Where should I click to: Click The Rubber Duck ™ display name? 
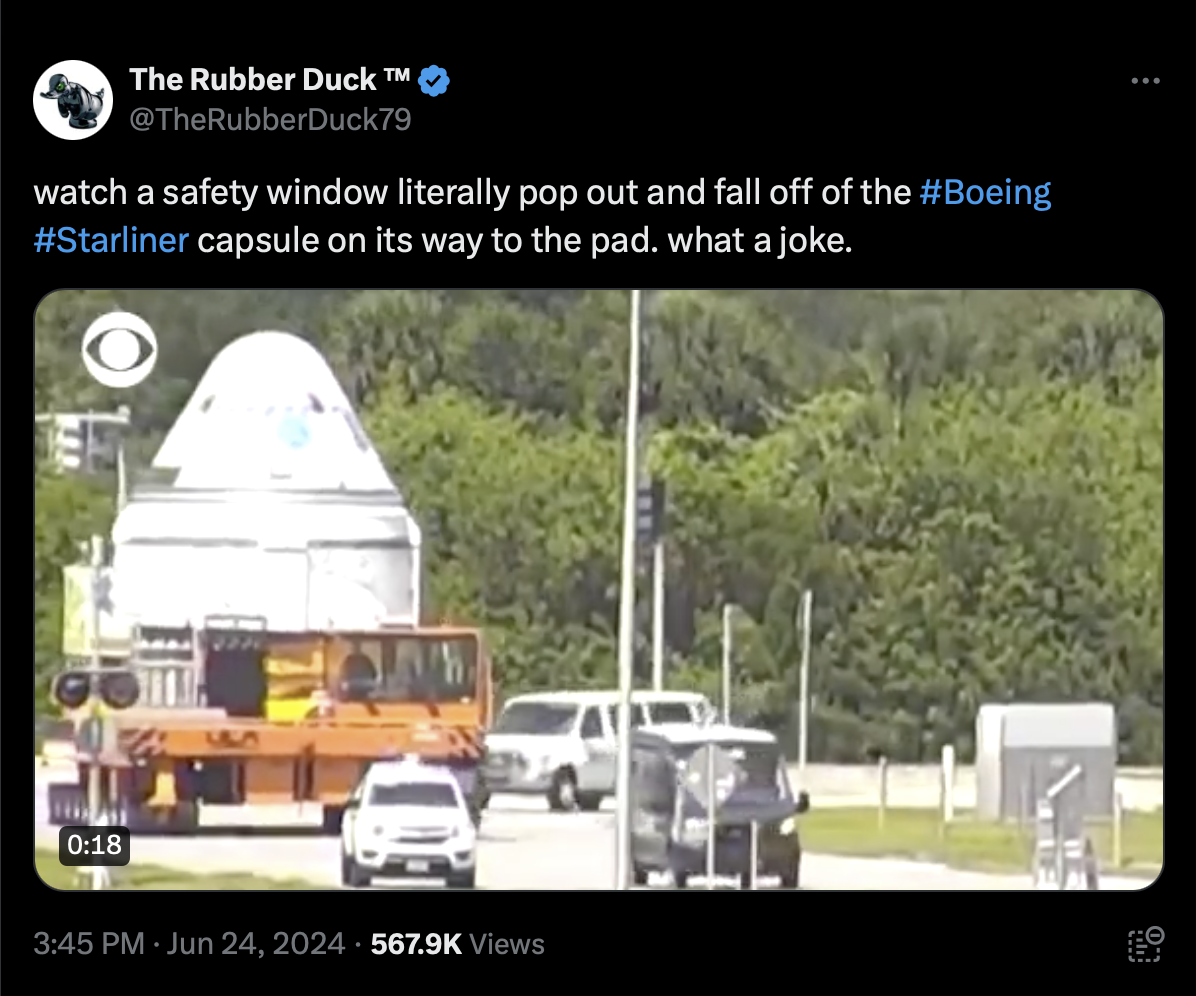270,79
